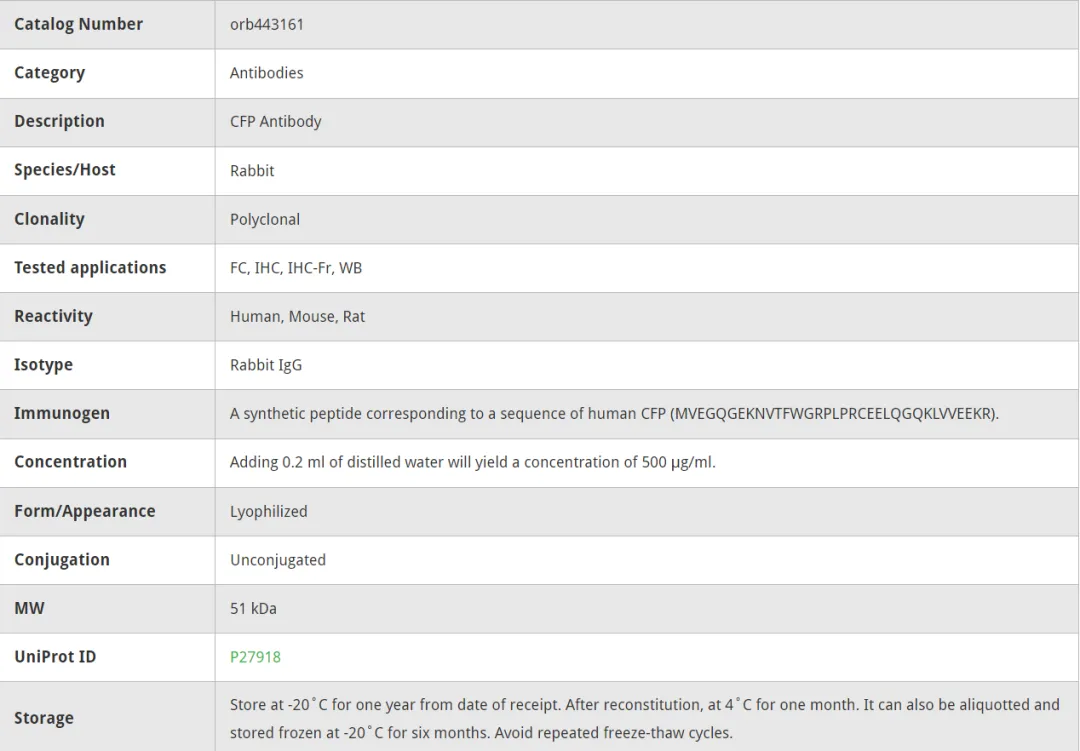Select the concentration instructions text
This screenshot has height=751, width=1080.
472,462
